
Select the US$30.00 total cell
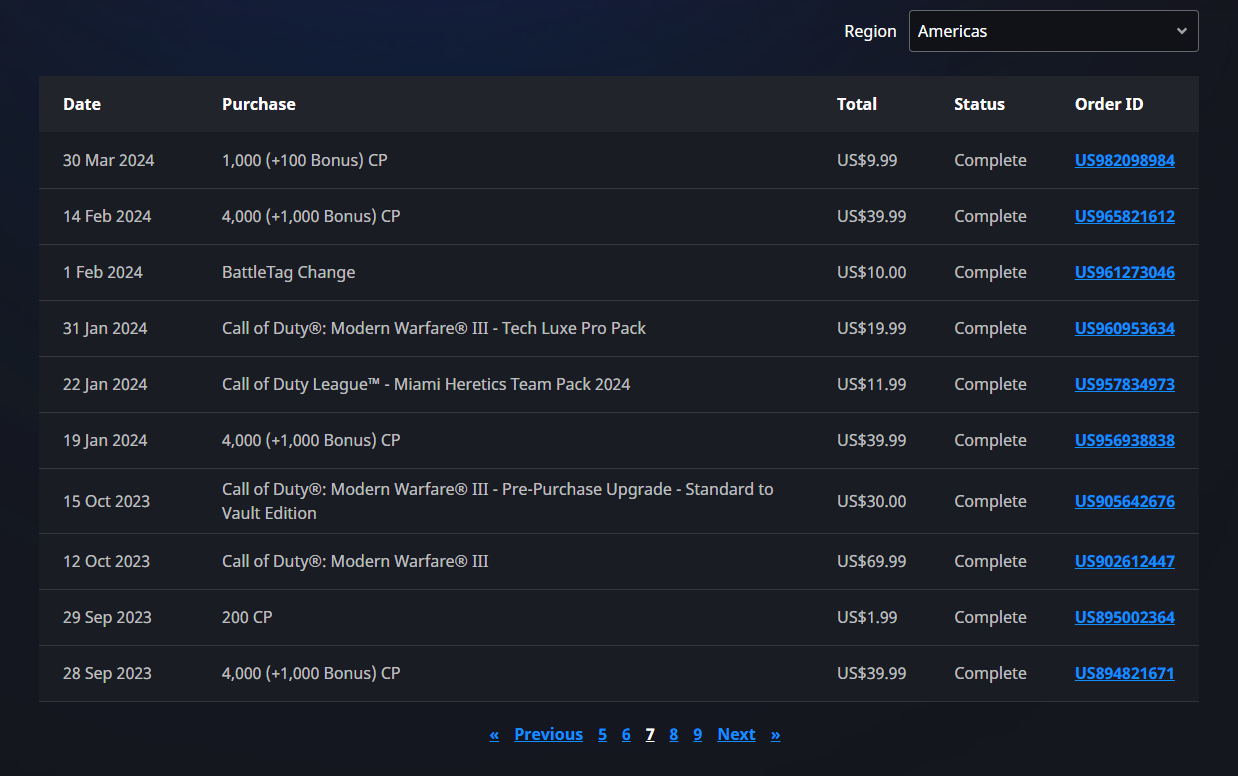click(872, 501)
